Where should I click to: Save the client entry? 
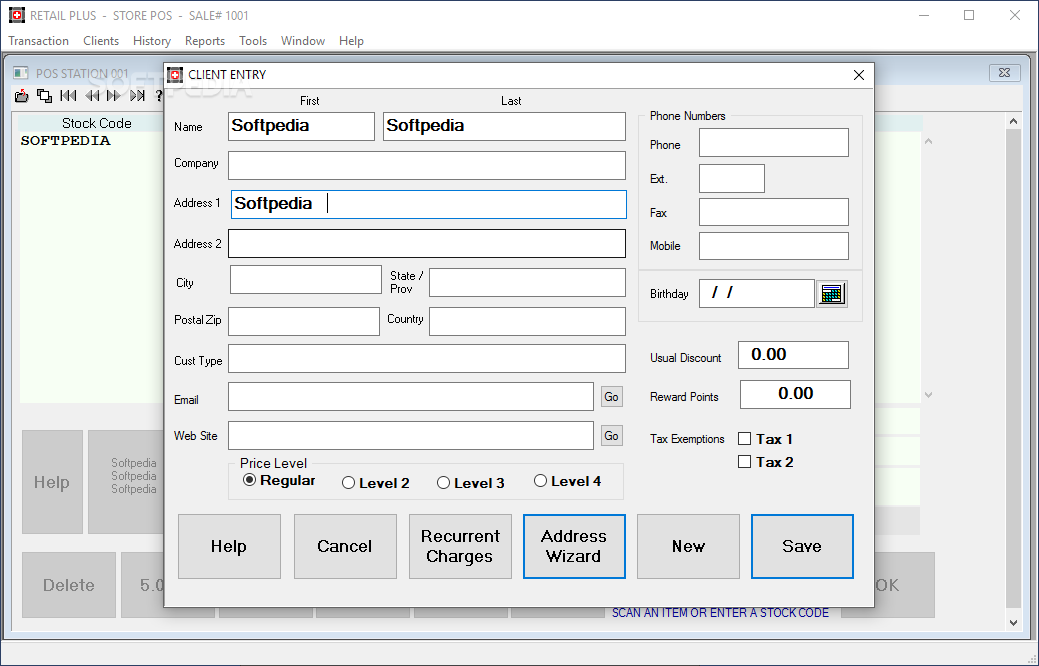point(802,546)
